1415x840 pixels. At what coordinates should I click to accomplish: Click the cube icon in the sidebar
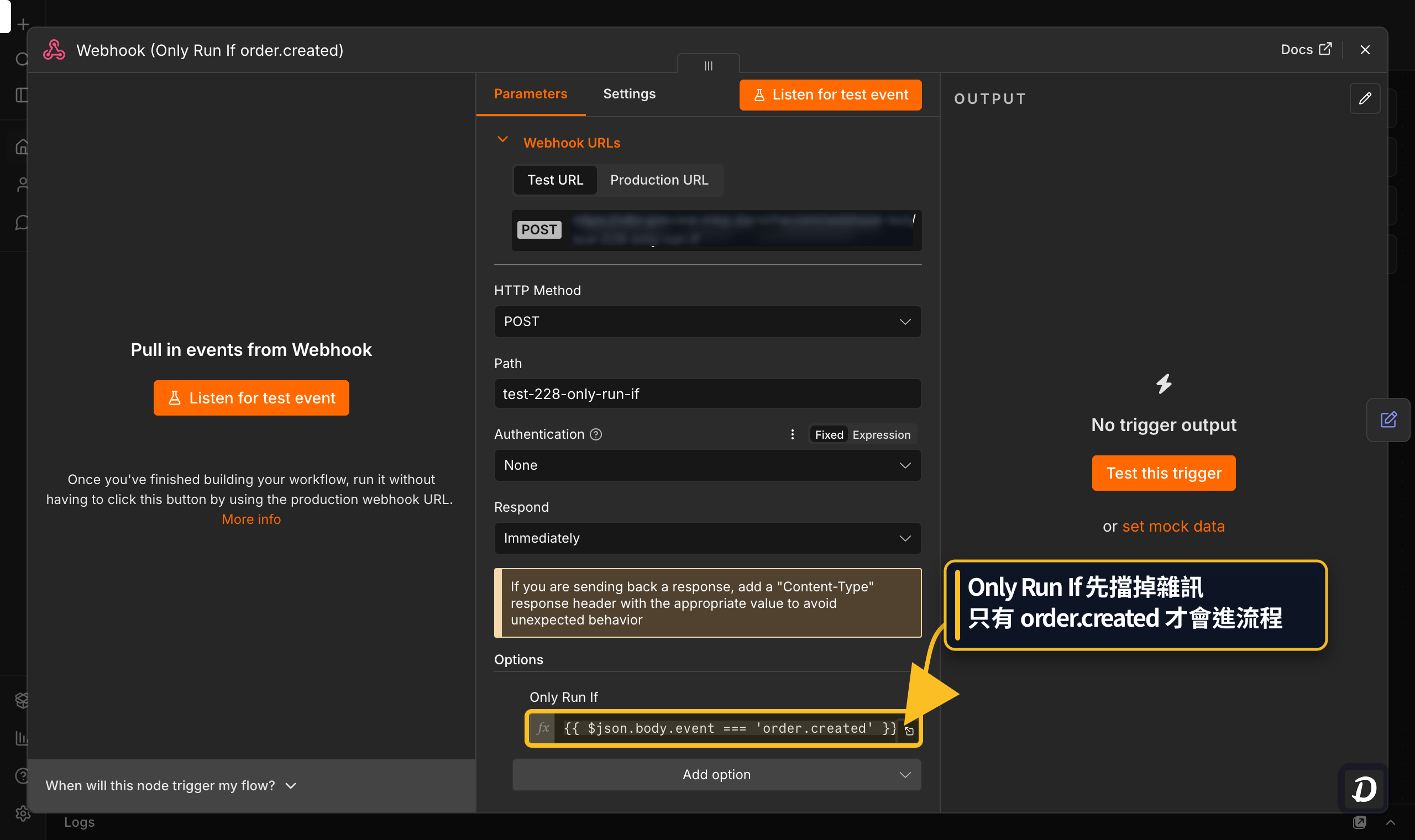click(x=22, y=700)
